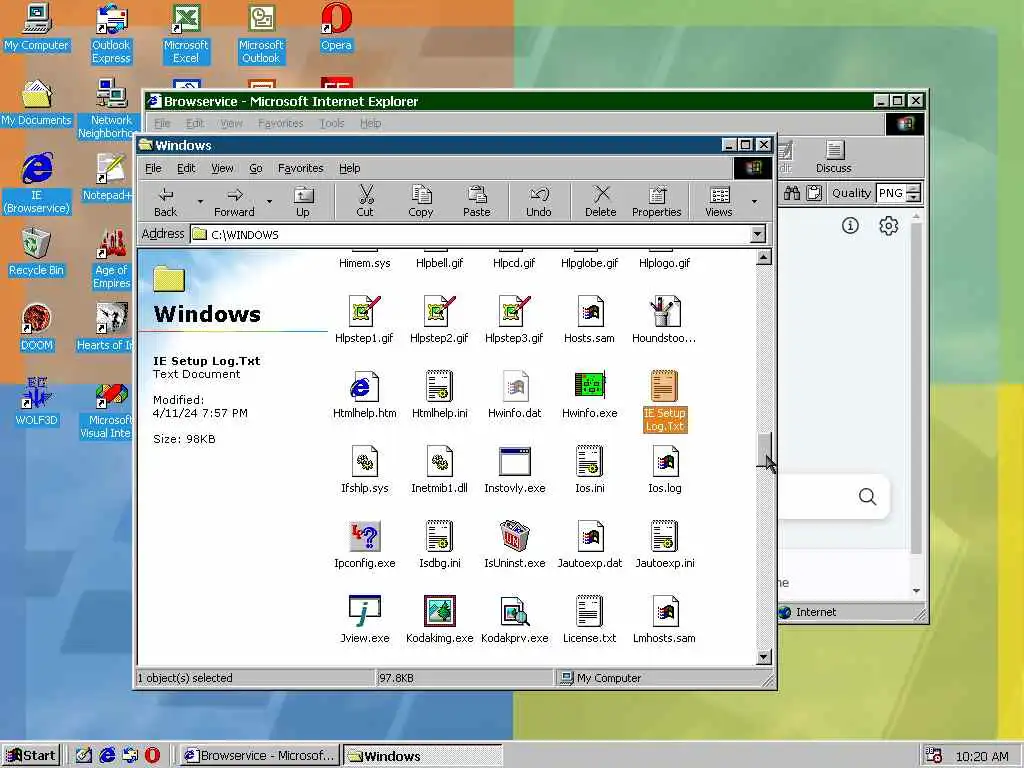Click the Views toolbar button
Image resolution: width=1024 pixels, height=768 pixels.
719,200
